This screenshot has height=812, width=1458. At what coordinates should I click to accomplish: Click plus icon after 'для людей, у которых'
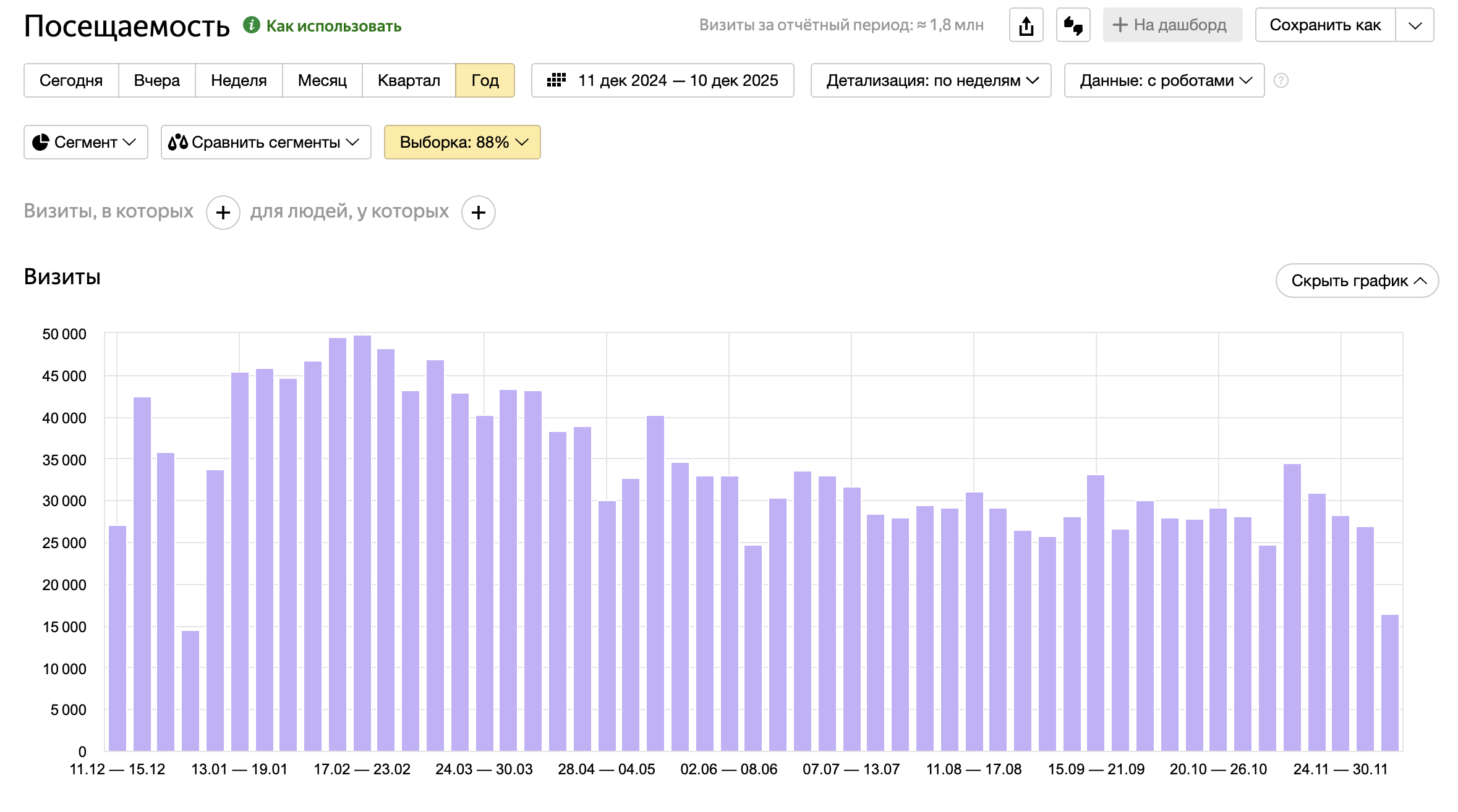[x=478, y=213]
